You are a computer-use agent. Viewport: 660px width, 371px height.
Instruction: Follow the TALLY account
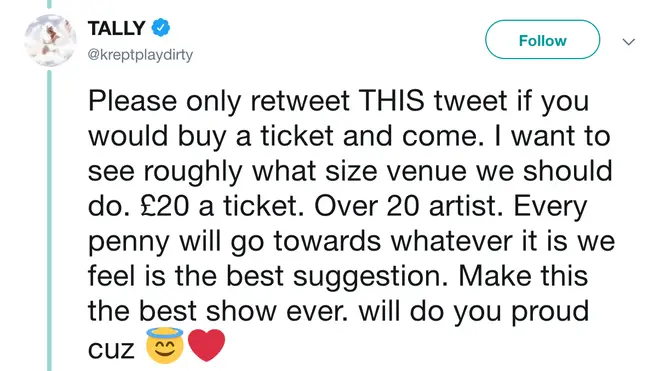click(x=542, y=40)
